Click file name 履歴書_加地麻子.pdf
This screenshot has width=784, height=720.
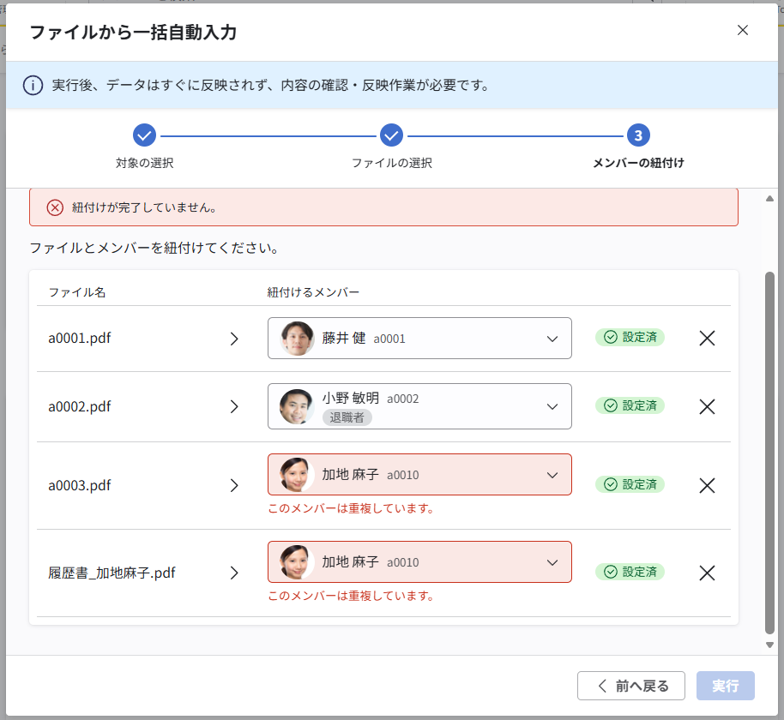point(112,573)
